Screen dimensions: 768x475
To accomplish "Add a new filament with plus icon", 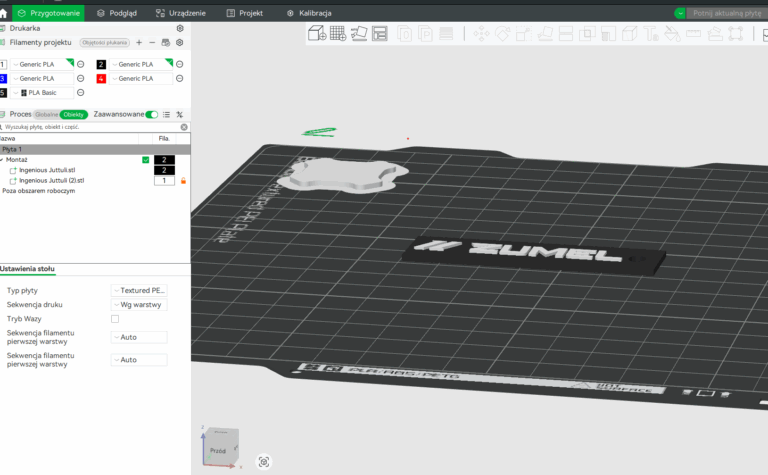I will [x=139, y=43].
